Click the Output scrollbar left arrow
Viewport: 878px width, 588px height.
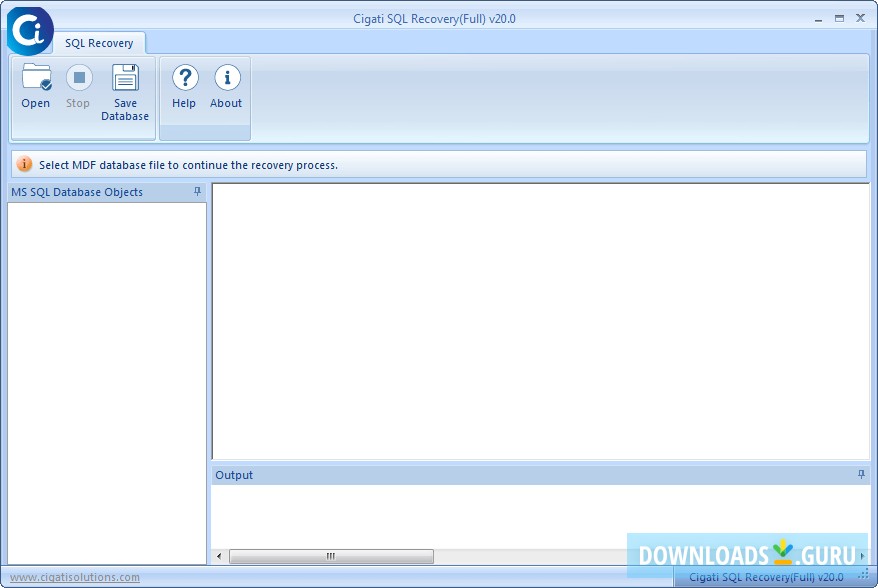[219, 556]
